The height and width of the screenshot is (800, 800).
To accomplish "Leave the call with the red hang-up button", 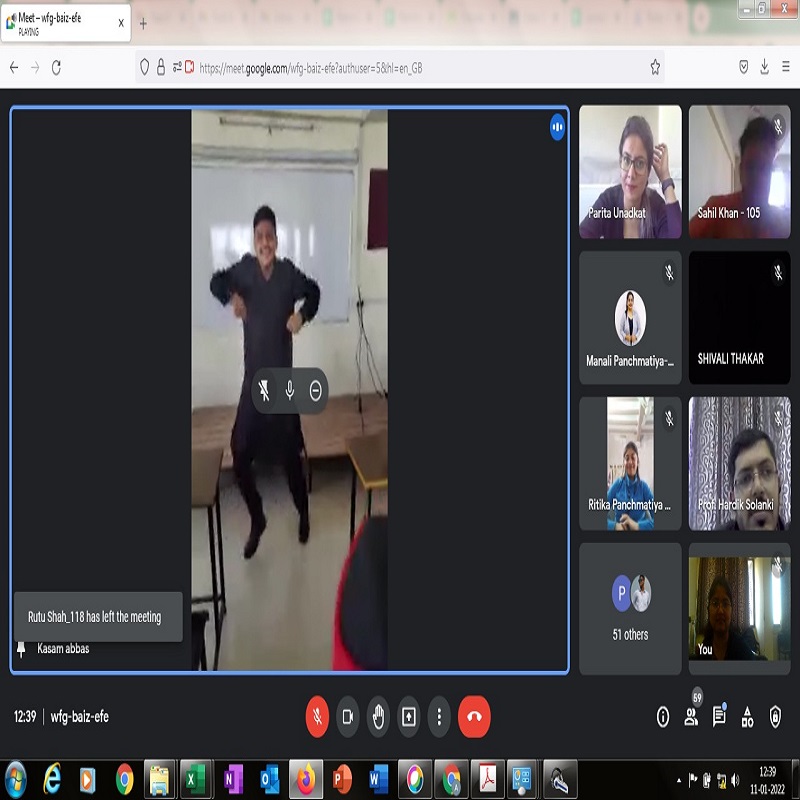I will (474, 717).
